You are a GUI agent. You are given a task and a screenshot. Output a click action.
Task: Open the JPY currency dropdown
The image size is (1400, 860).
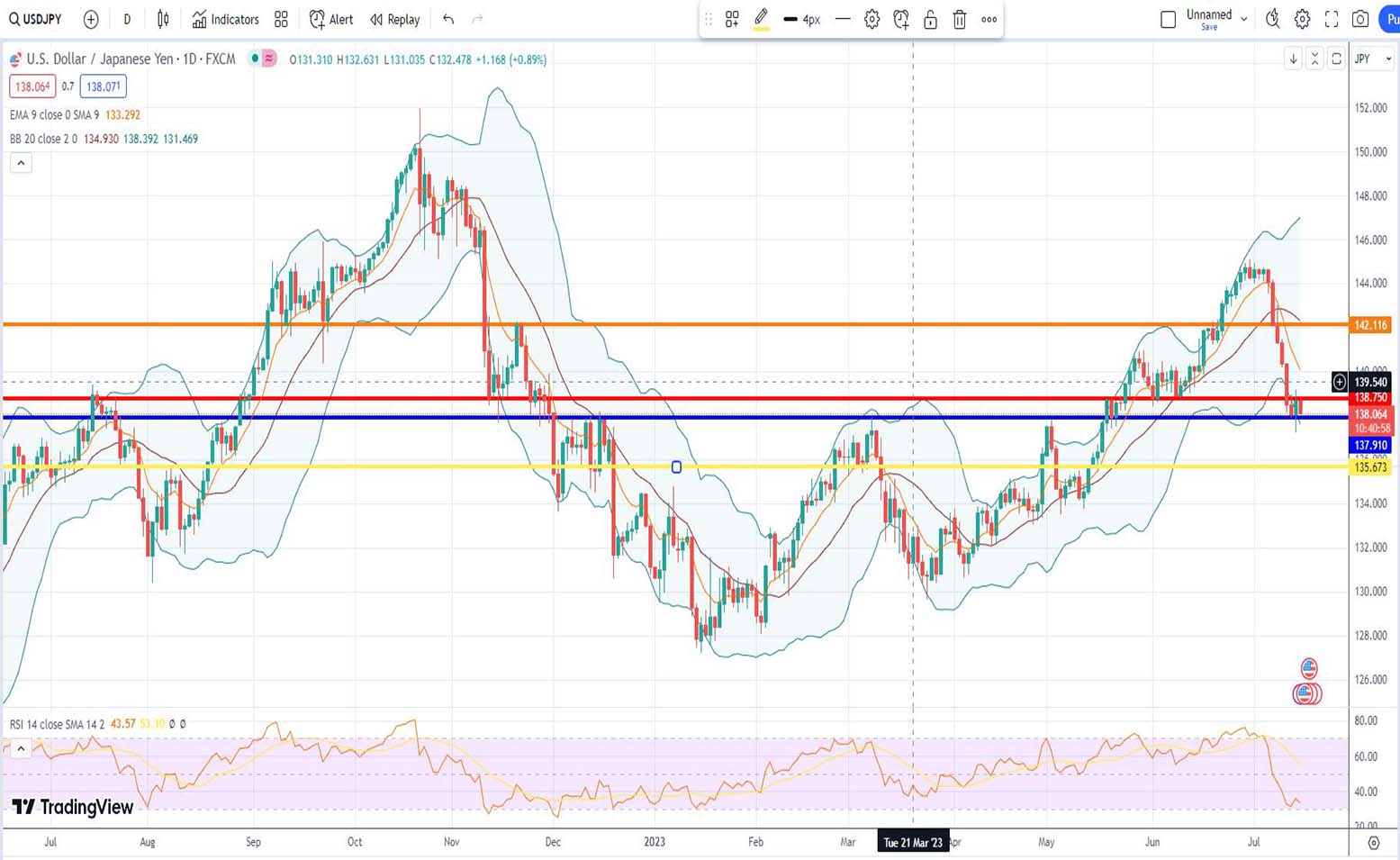[x=1372, y=59]
